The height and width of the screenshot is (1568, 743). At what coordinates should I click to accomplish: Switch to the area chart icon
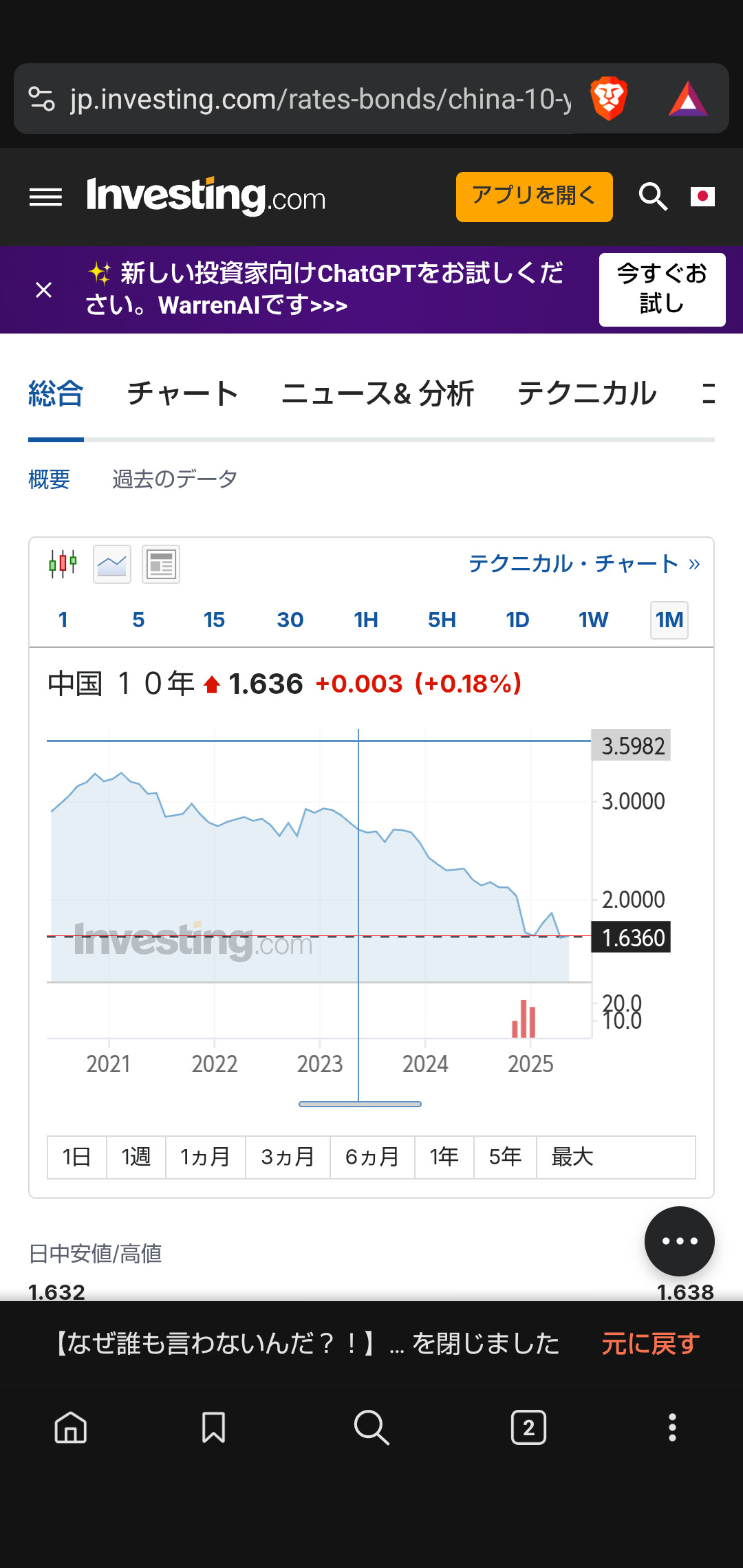[112, 565]
